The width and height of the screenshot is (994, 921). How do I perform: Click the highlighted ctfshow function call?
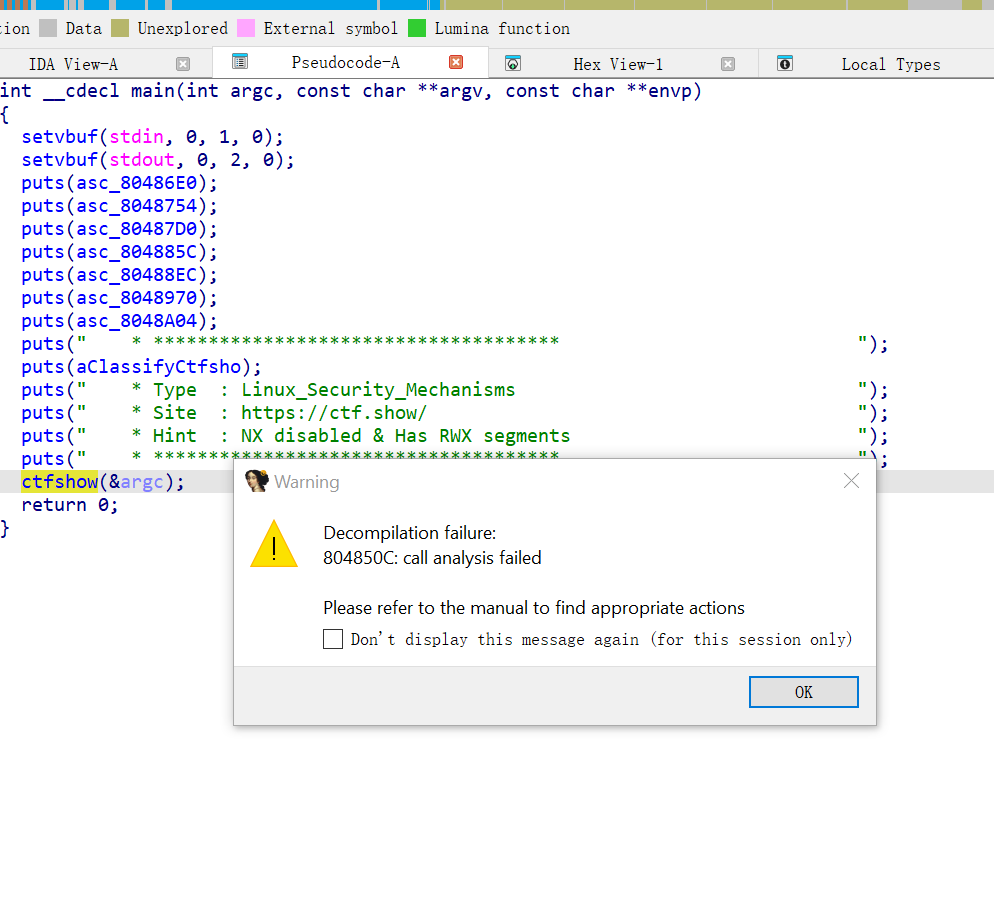tap(60, 482)
